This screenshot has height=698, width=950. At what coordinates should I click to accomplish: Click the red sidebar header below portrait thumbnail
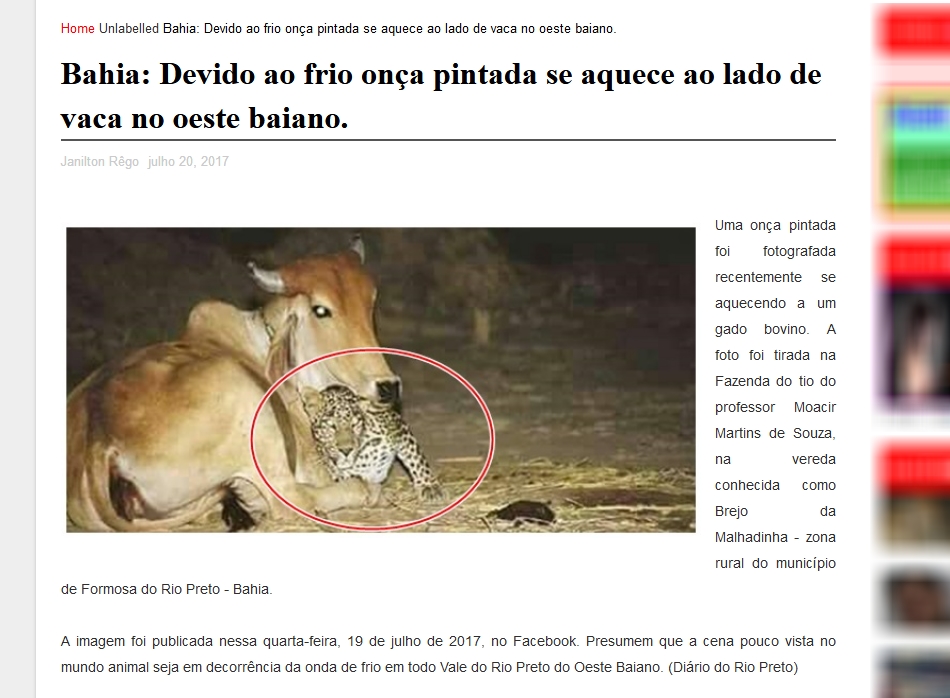[x=914, y=467]
